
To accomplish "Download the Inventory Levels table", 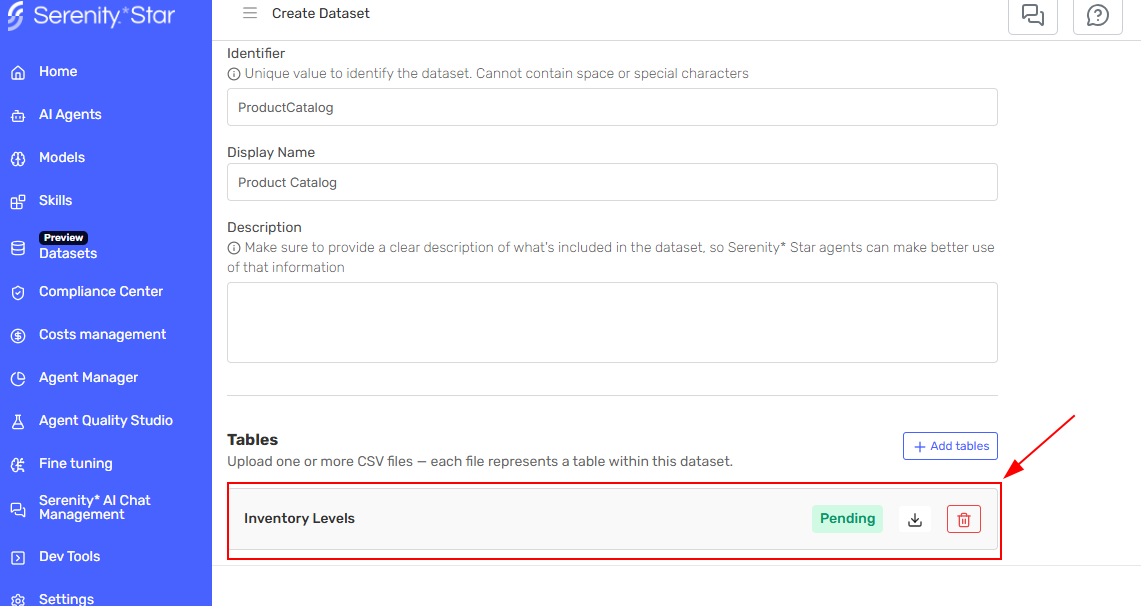I will pos(914,519).
